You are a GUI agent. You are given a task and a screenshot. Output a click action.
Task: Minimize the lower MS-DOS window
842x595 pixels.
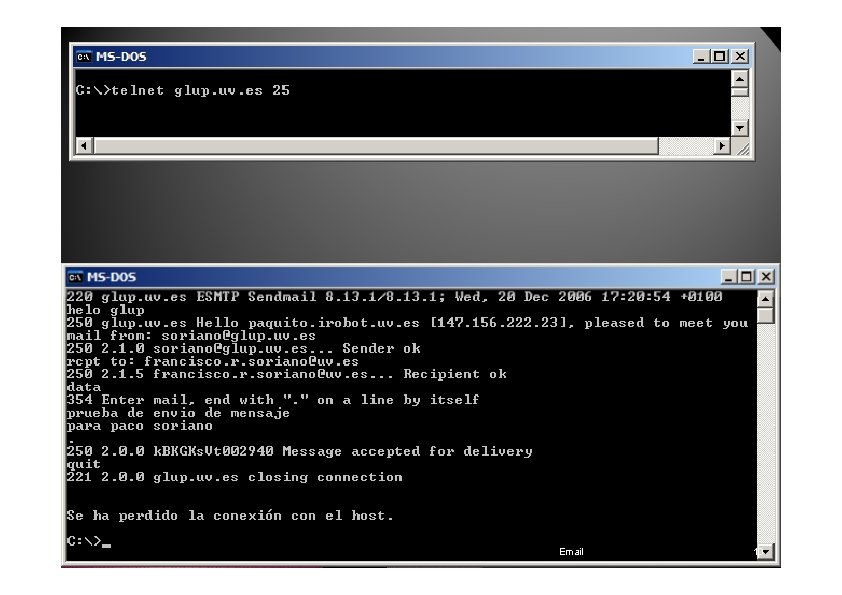tap(728, 277)
